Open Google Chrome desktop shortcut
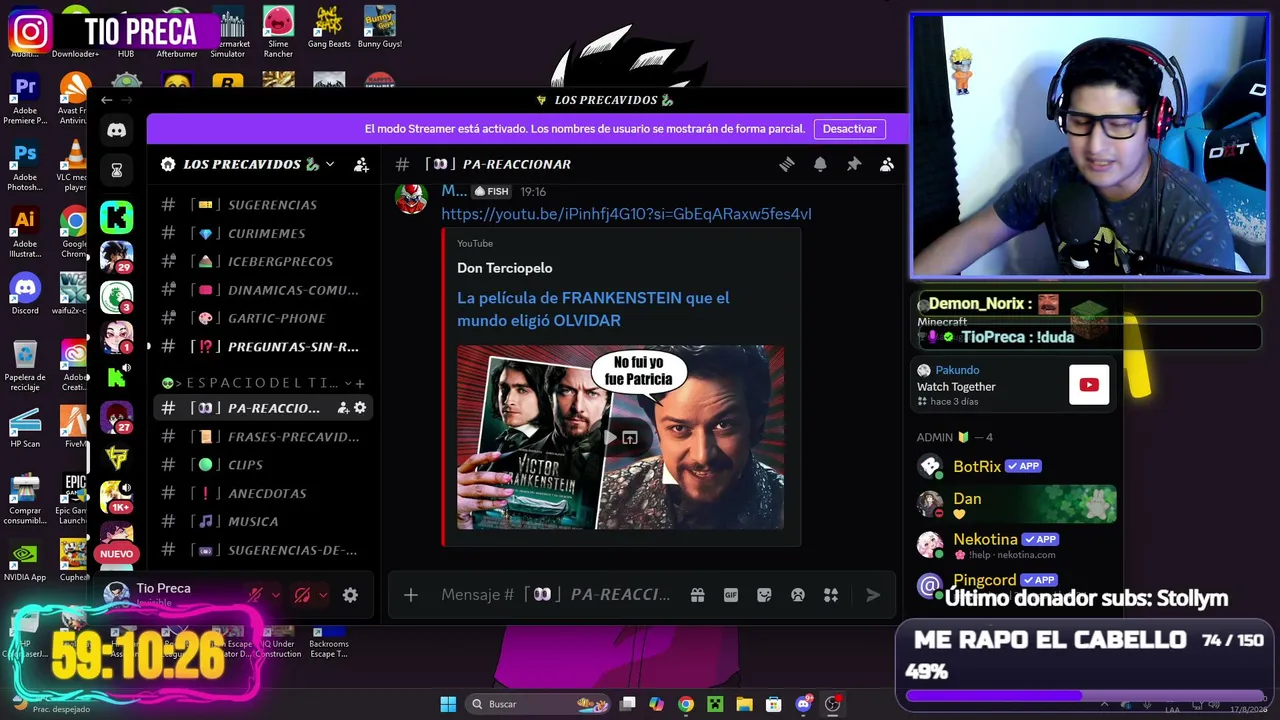 (x=74, y=233)
